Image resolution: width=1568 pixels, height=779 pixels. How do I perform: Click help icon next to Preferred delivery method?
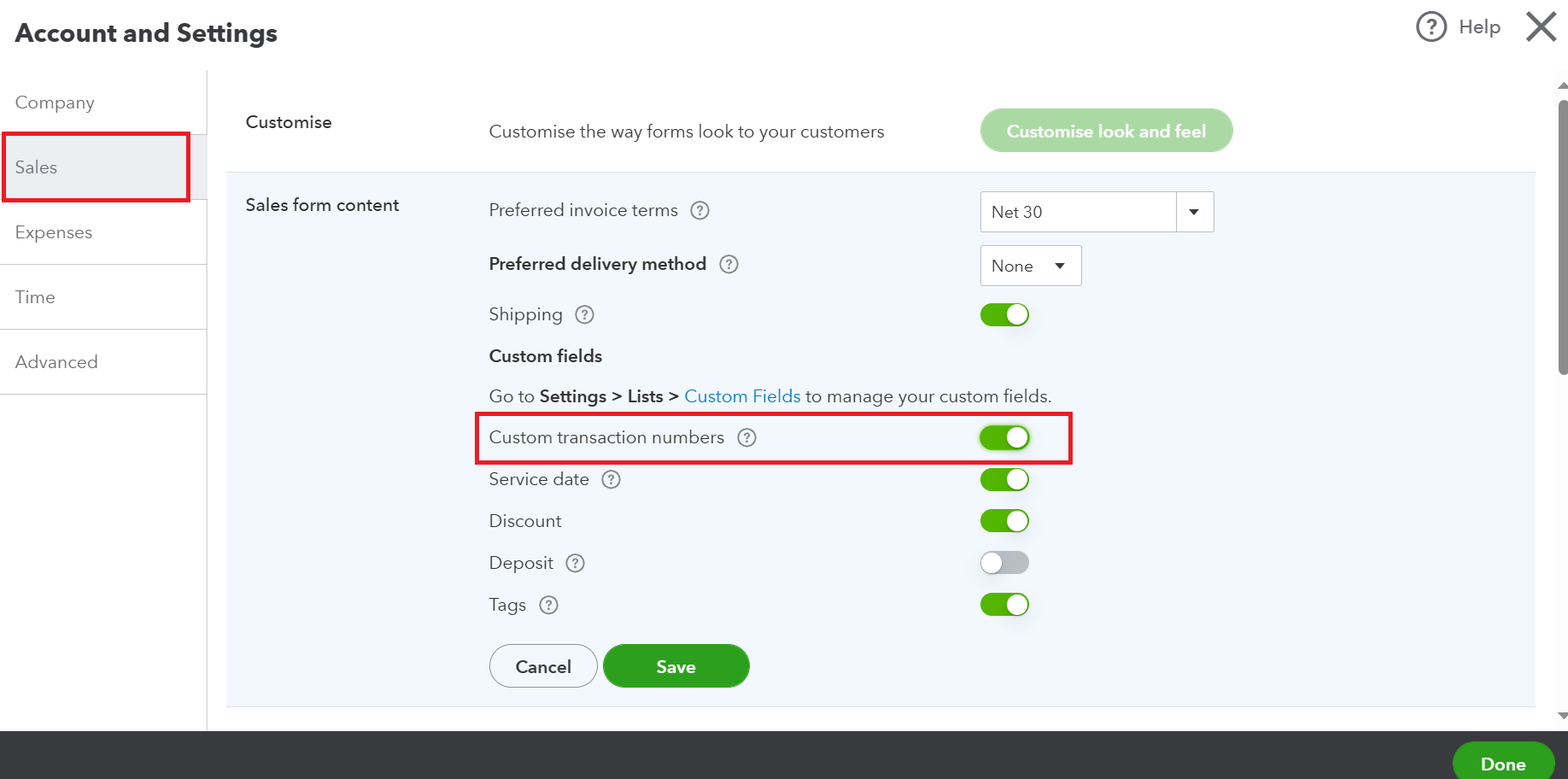coord(728,264)
